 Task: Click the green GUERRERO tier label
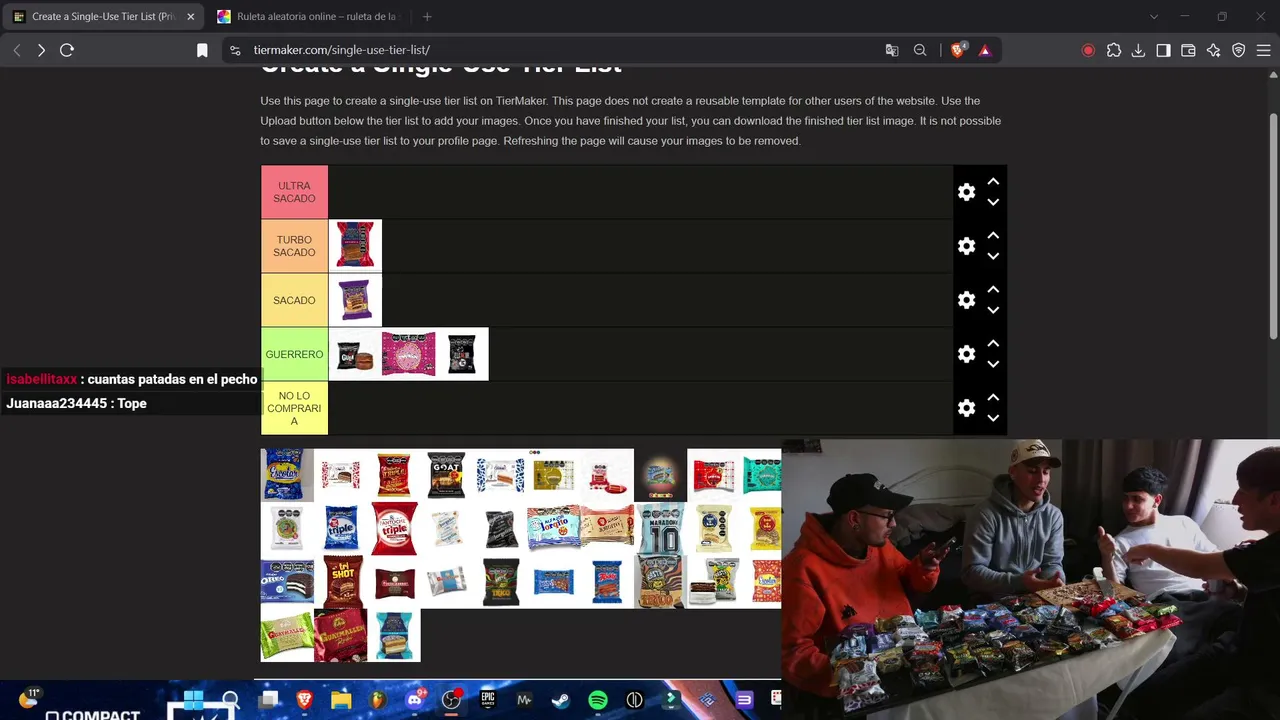tap(294, 354)
